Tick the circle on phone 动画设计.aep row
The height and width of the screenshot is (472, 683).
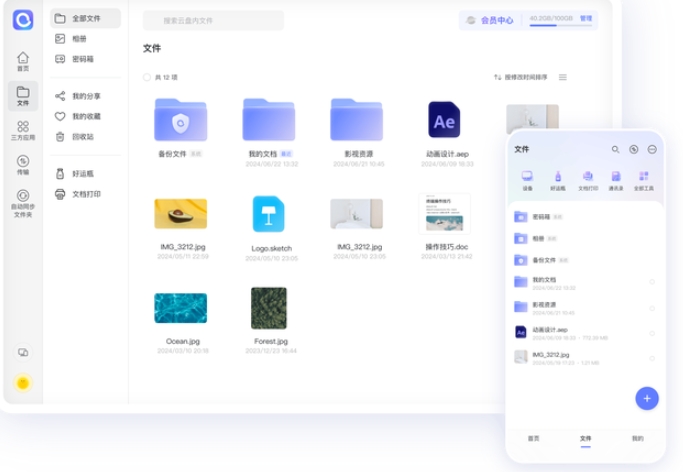pos(652,334)
